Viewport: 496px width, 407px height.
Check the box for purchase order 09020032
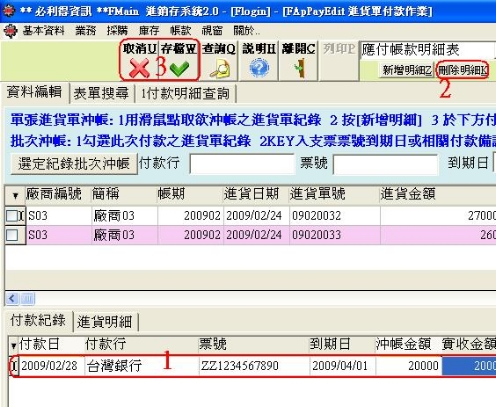click(12, 216)
